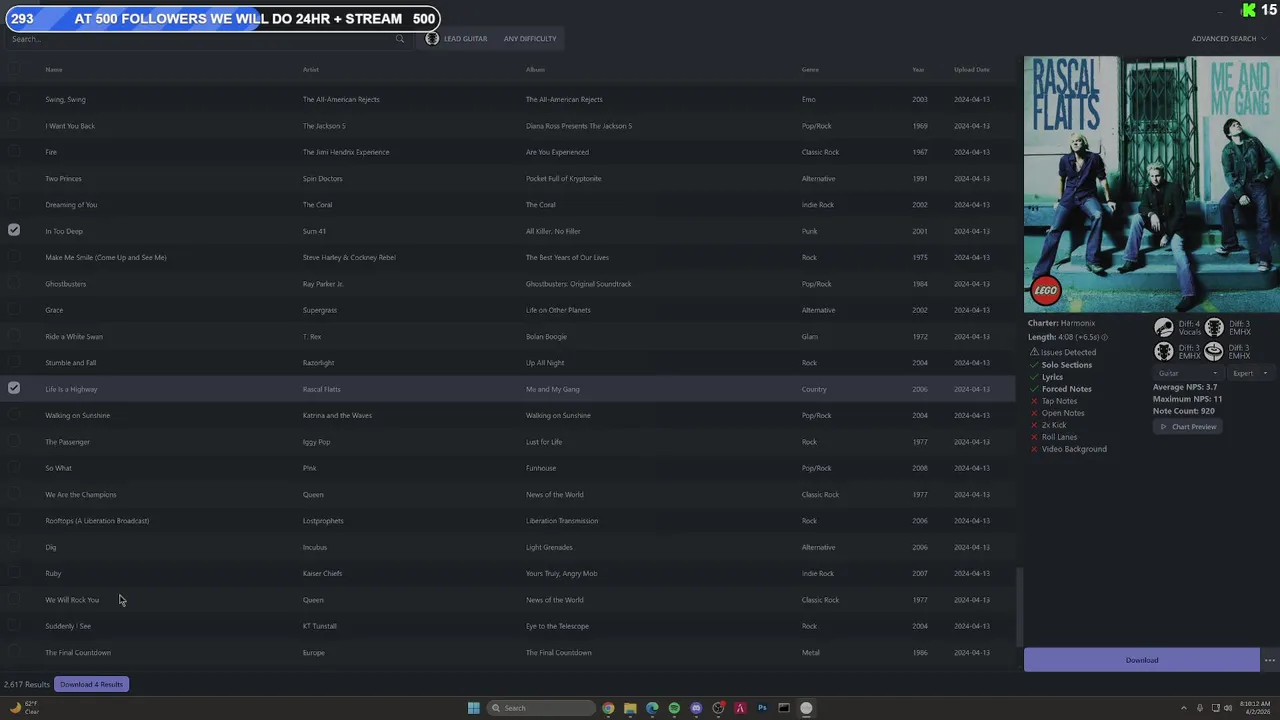Open the Chart Preview
This screenshot has height=720, width=1280.
click(x=1188, y=427)
